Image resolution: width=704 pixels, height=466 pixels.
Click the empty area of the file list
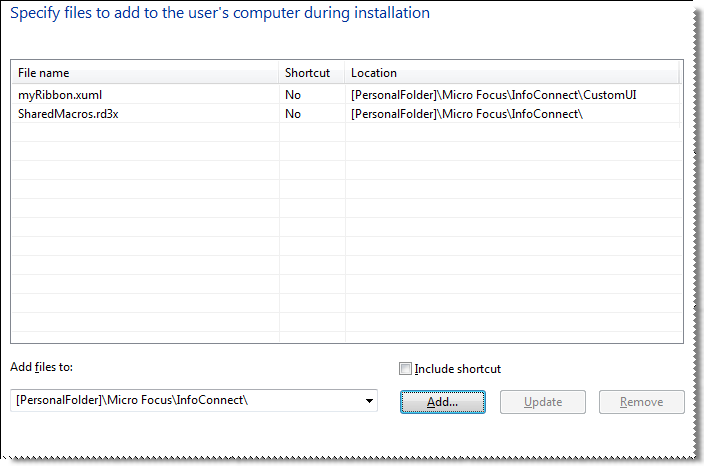pyautogui.click(x=345, y=250)
